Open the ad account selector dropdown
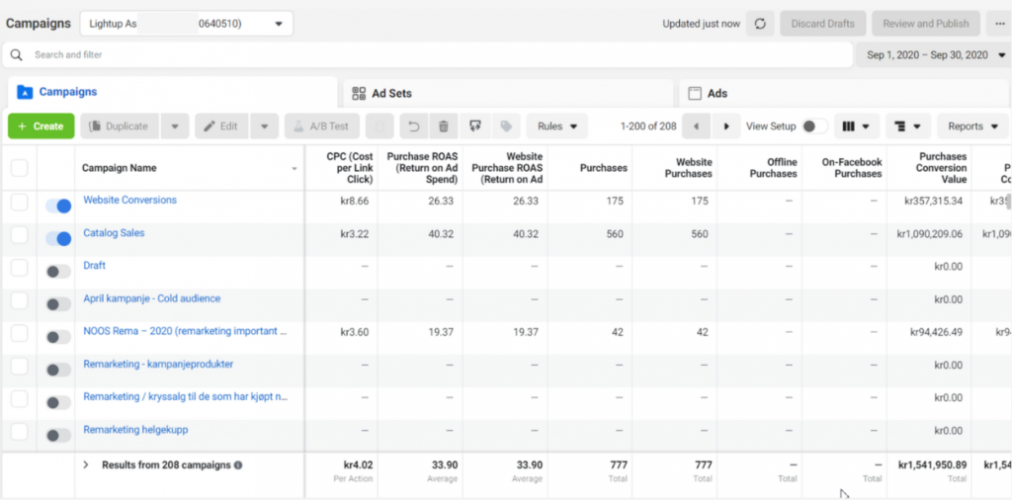 (x=185, y=24)
